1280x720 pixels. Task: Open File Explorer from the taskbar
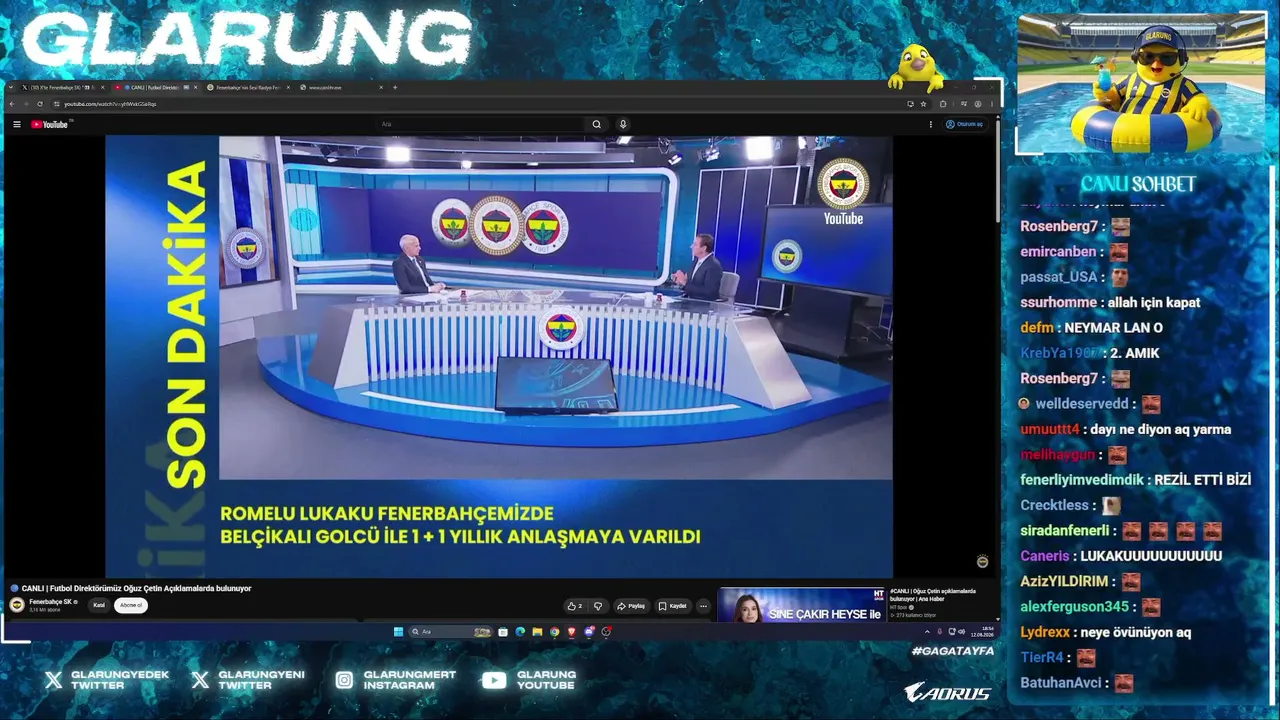point(537,632)
